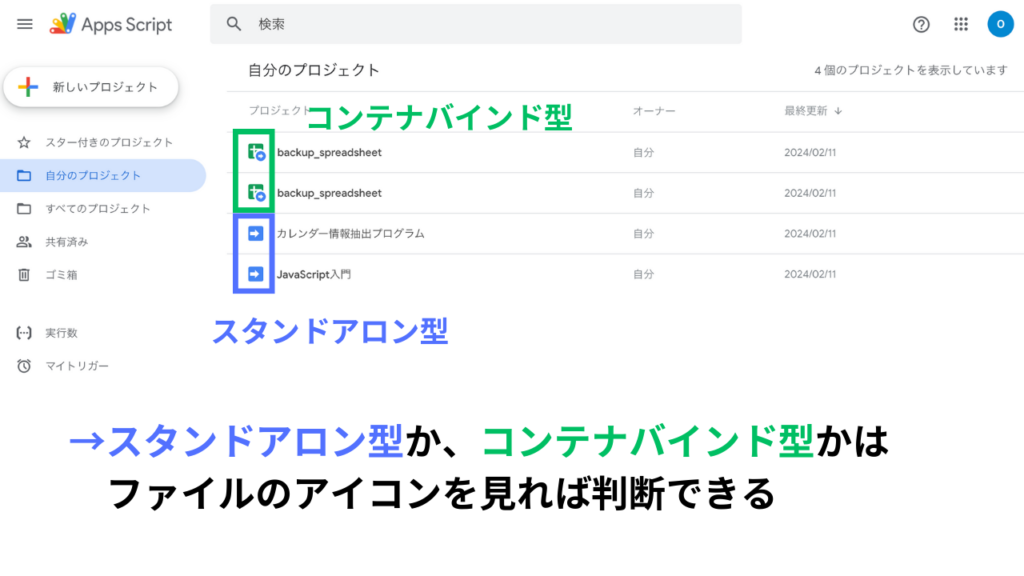This screenshot has height=576, width=1024.
Task: View 実行数 executions page
Action: coord(61,333)
